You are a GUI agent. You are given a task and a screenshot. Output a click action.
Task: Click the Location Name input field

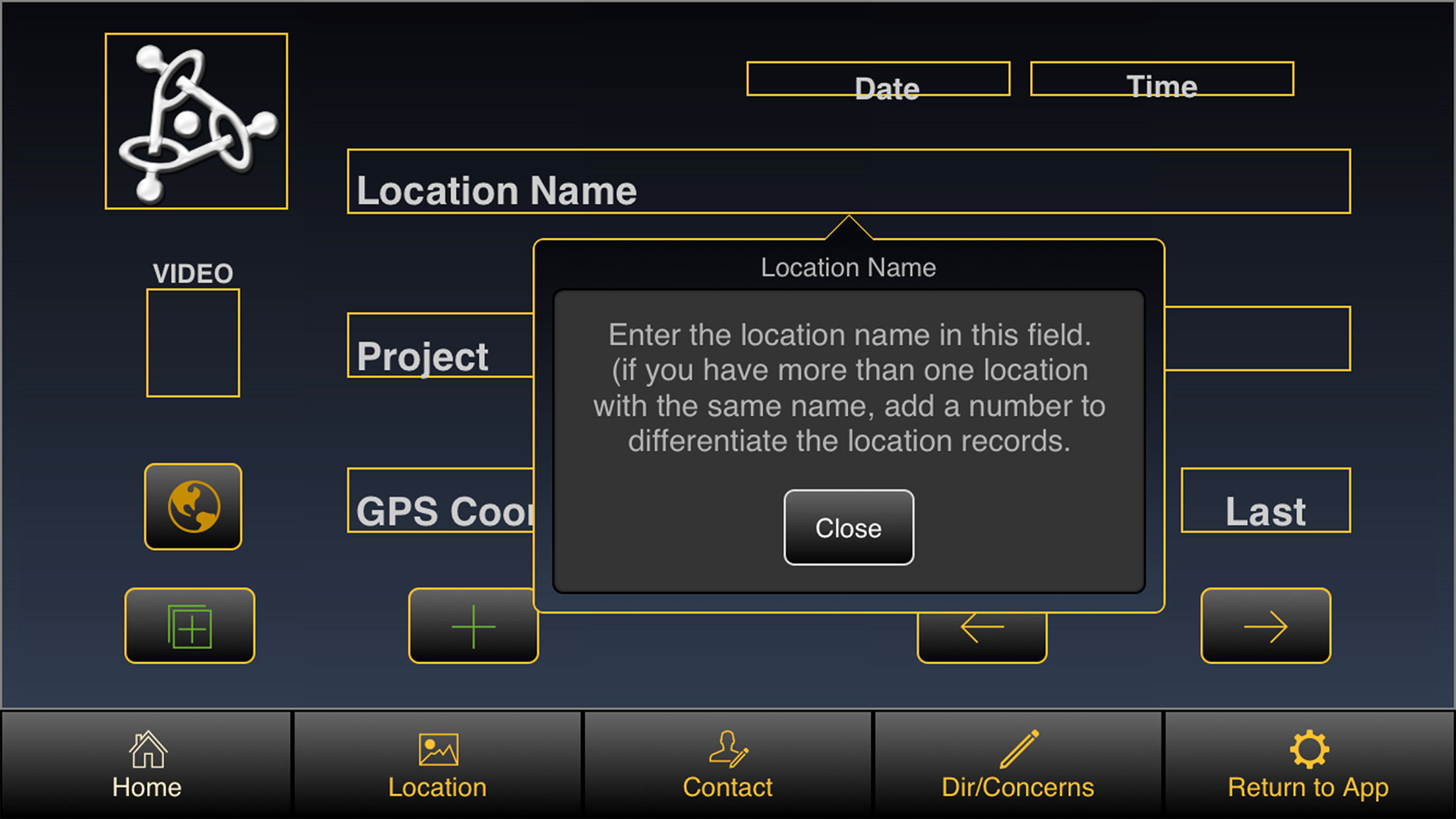click(849, 181)
